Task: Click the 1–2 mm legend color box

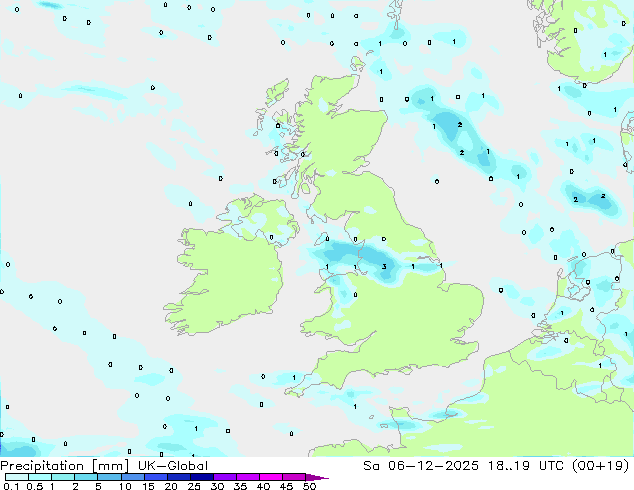Action: (x=63, y=477)
